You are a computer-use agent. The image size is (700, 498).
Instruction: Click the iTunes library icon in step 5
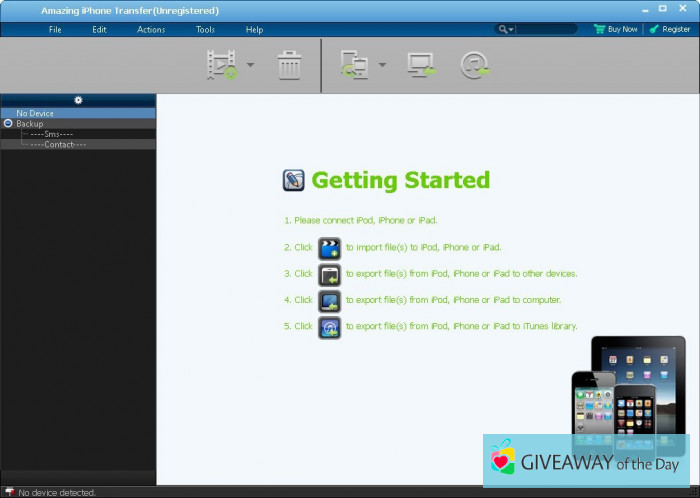(x=329, y=327)
